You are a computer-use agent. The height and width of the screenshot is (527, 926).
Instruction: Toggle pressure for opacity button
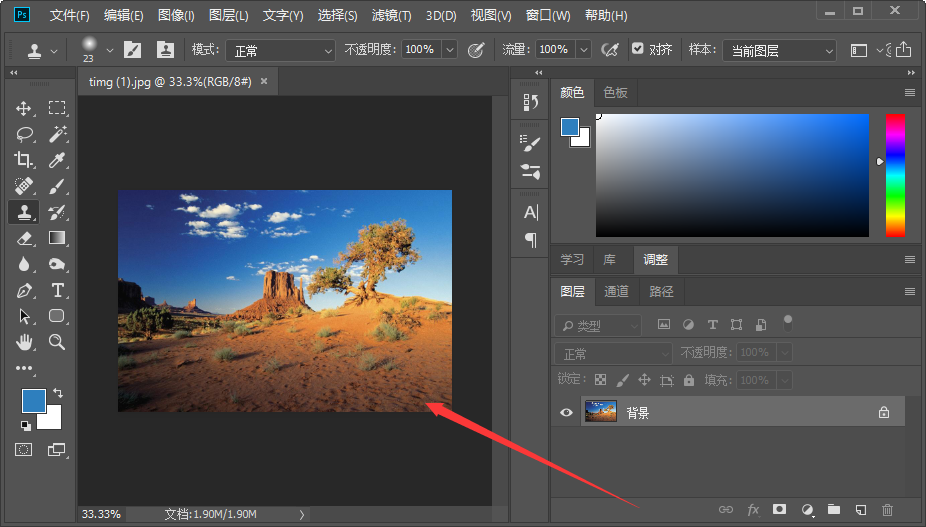[476, 50]
